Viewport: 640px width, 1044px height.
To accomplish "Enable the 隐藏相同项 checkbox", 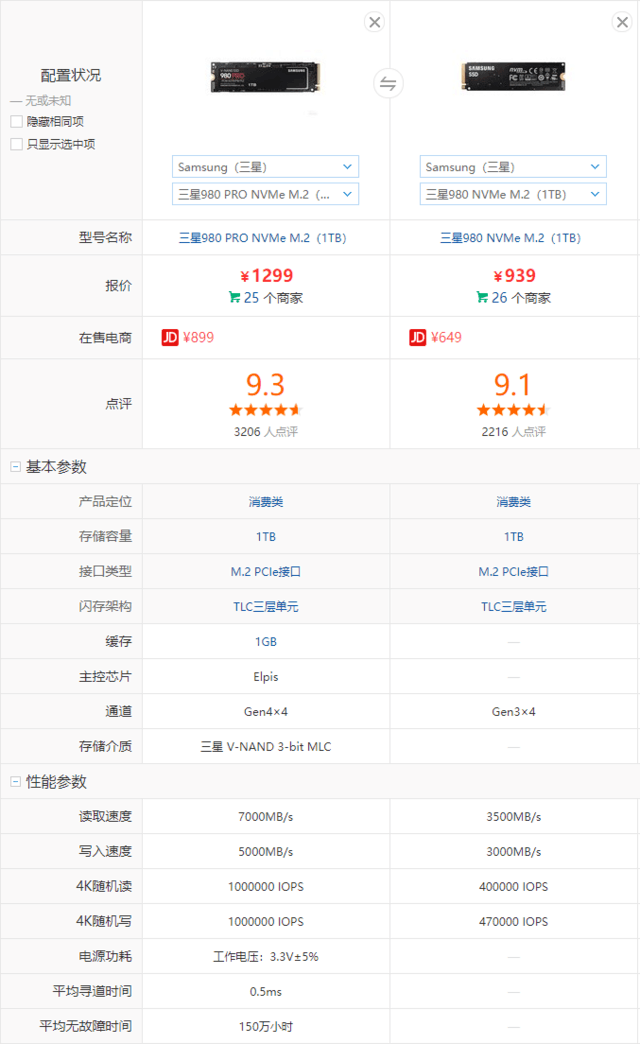I will pyautogui.click(x=17, y=122).
